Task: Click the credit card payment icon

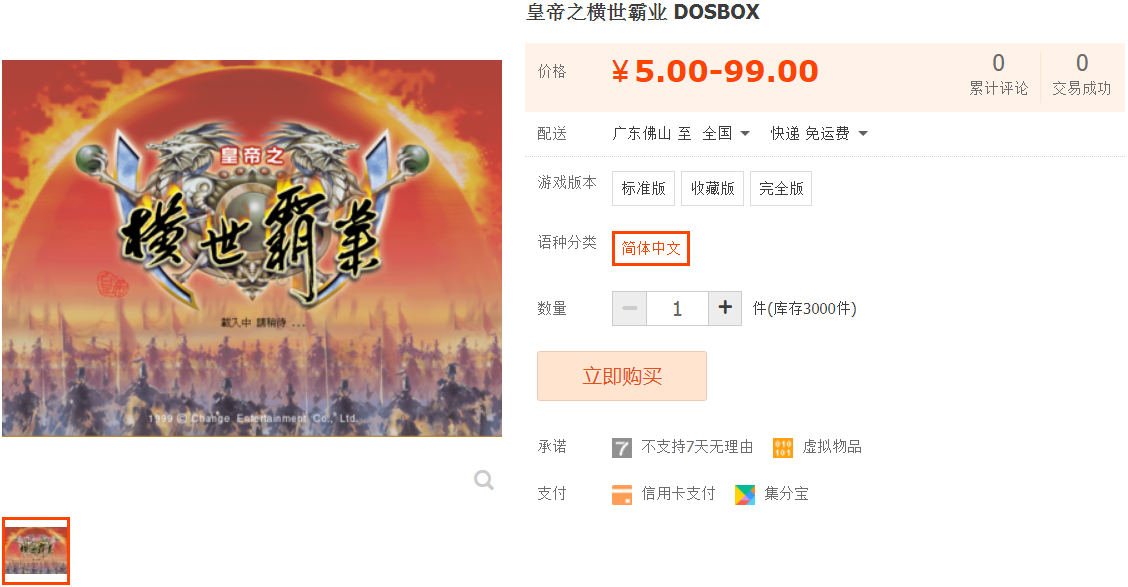Action: click(622, 494)
